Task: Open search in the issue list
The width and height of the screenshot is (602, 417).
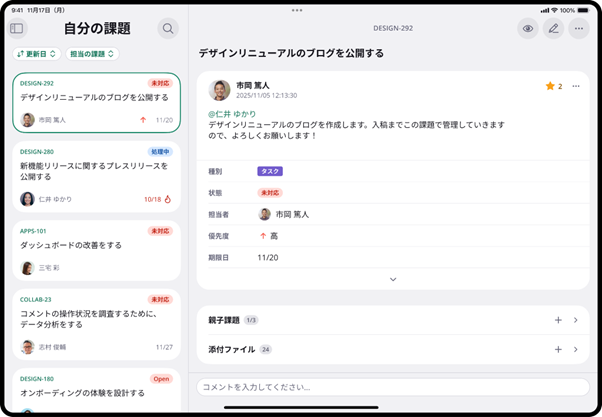Action: pos(168,29)
